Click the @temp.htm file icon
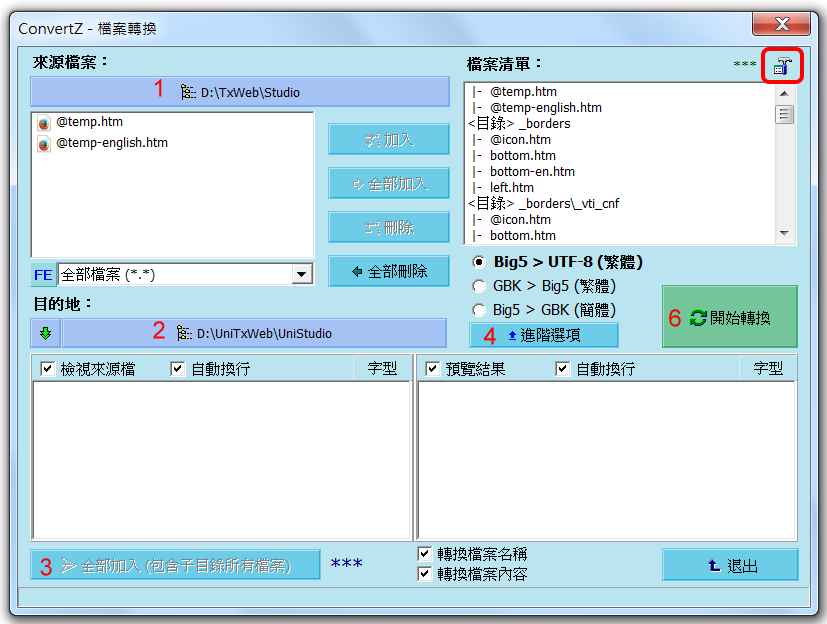This screenshot has height=624, width=827. (44, 122)
